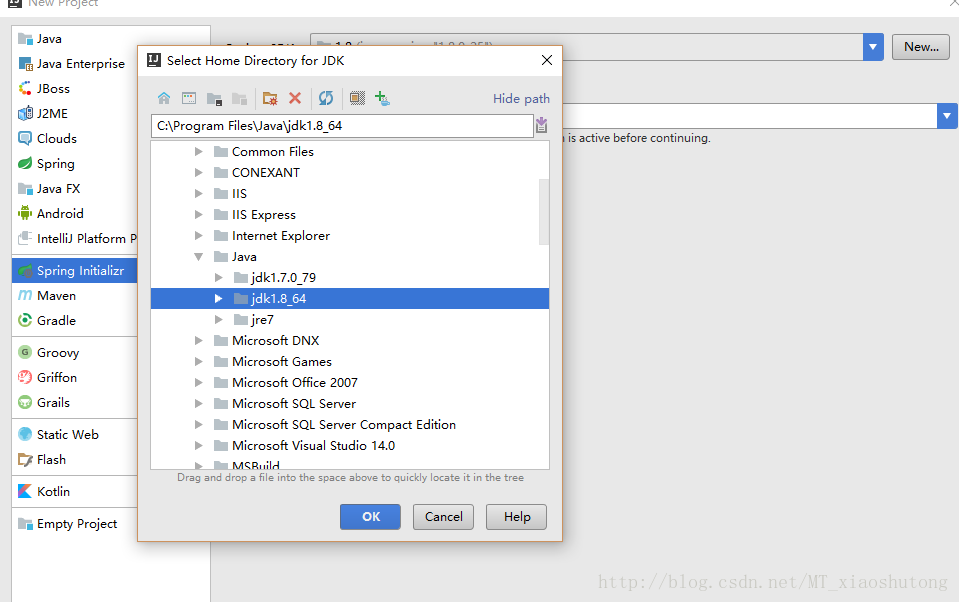This screenshot has height=602, width=959.
Task: Close the Select Home Directory dialog
Action: 547,60
